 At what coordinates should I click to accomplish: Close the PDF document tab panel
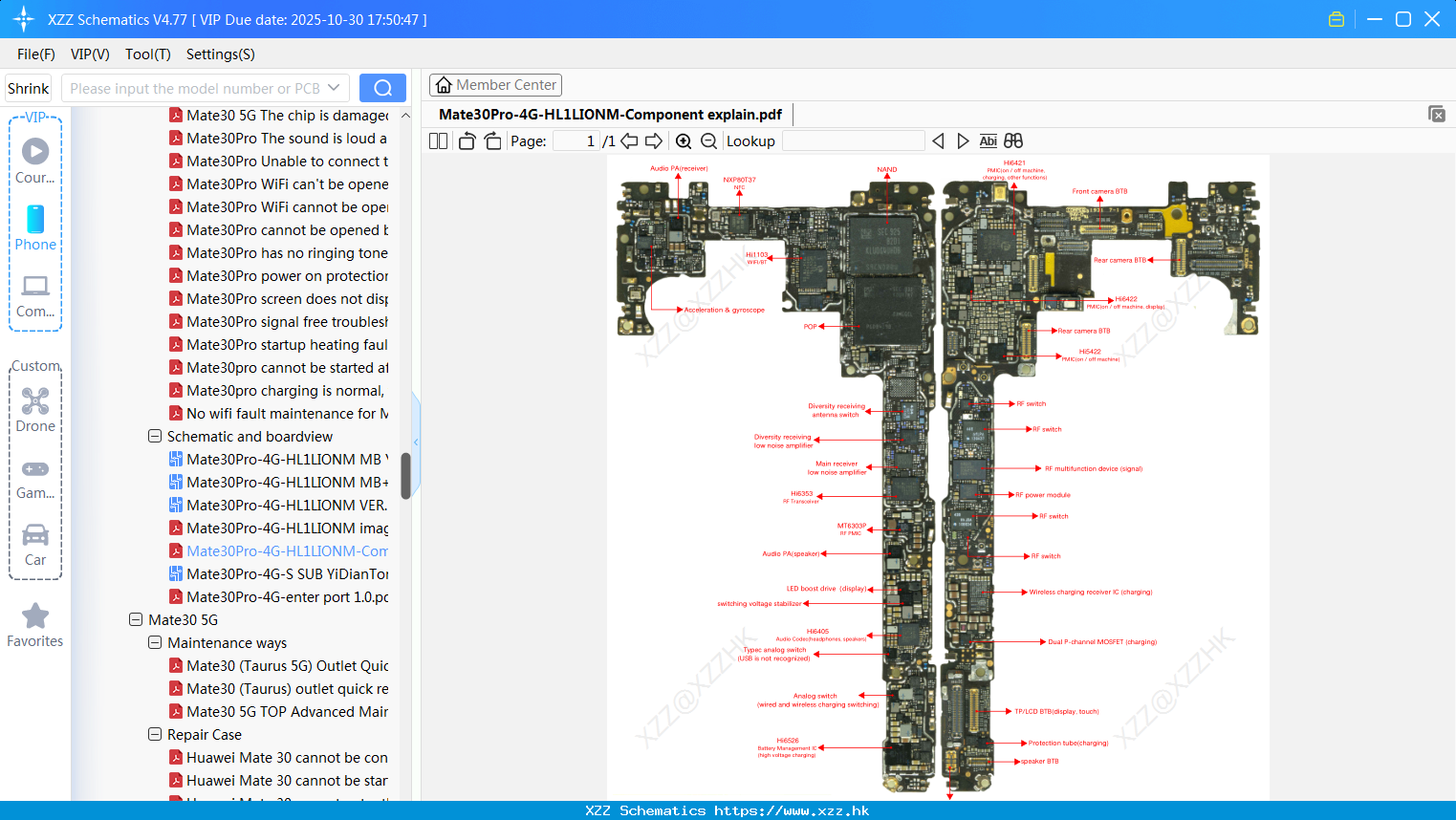coord(1437,114)
